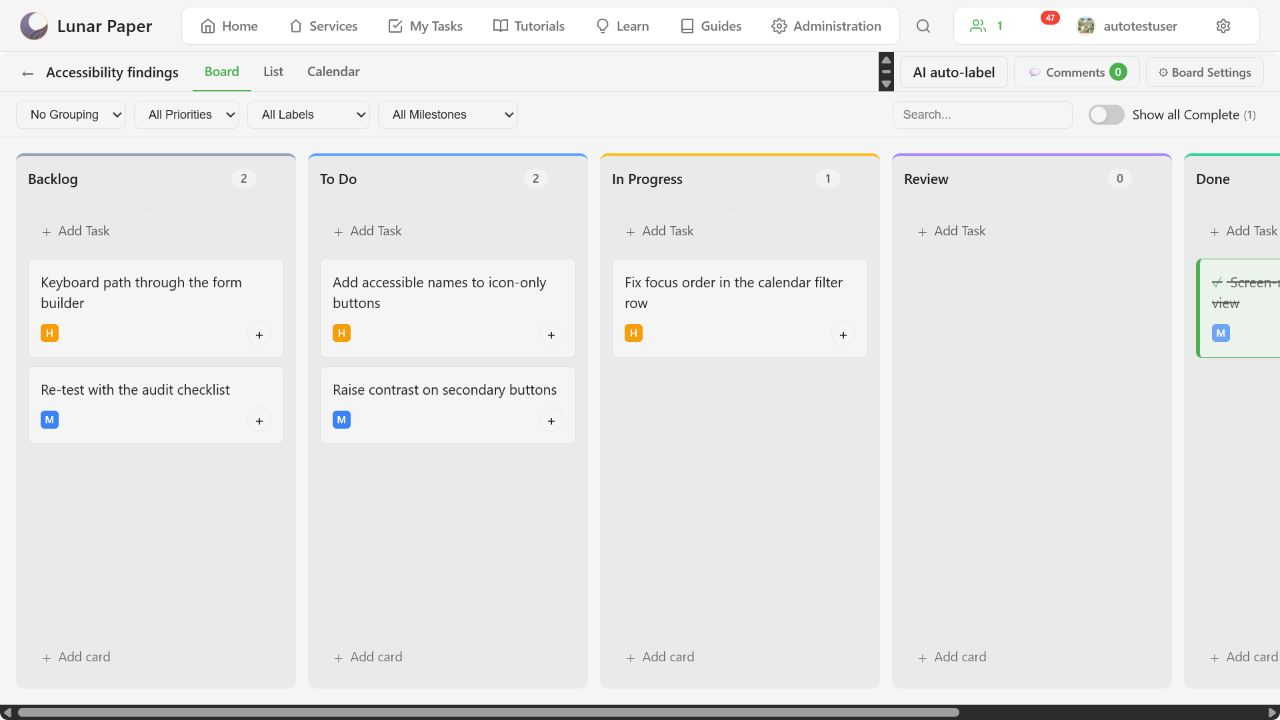Open search with the magnifier icon
Image resolution: width=1280 pixels, height=720 pixels.
click(923, 26)
